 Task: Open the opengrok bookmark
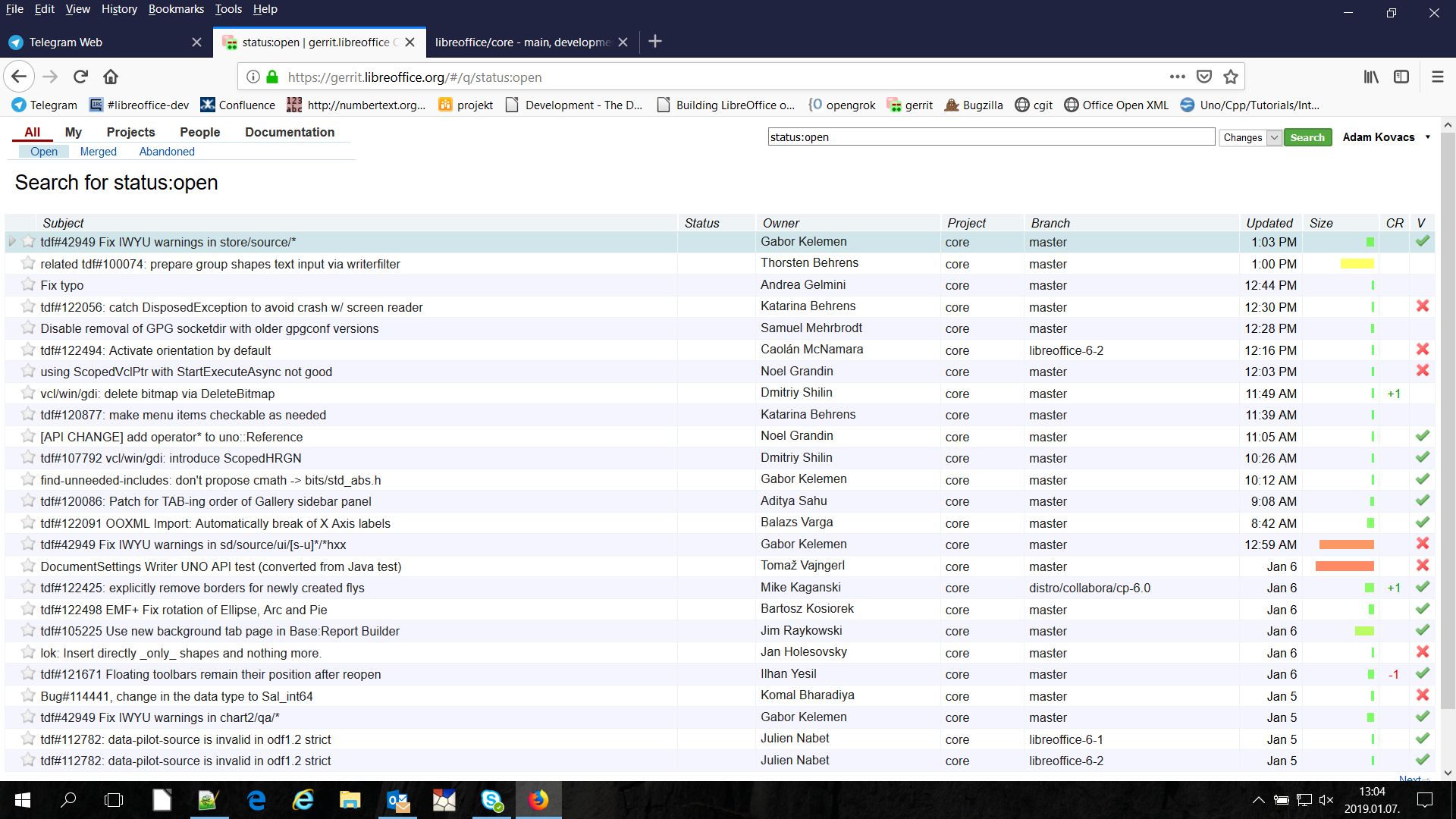coord(842,105)
